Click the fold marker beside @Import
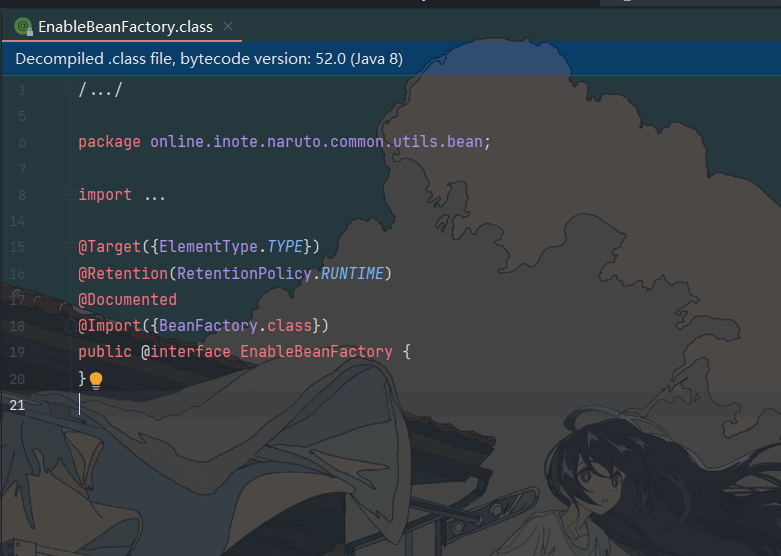 pos(70,326)
